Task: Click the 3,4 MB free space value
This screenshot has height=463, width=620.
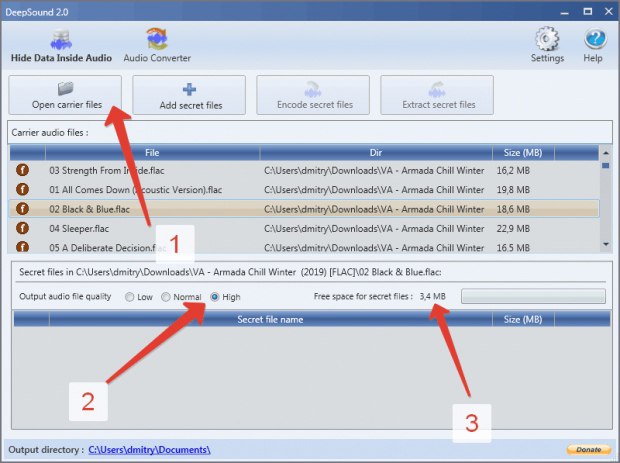Action: pos(433,296)
